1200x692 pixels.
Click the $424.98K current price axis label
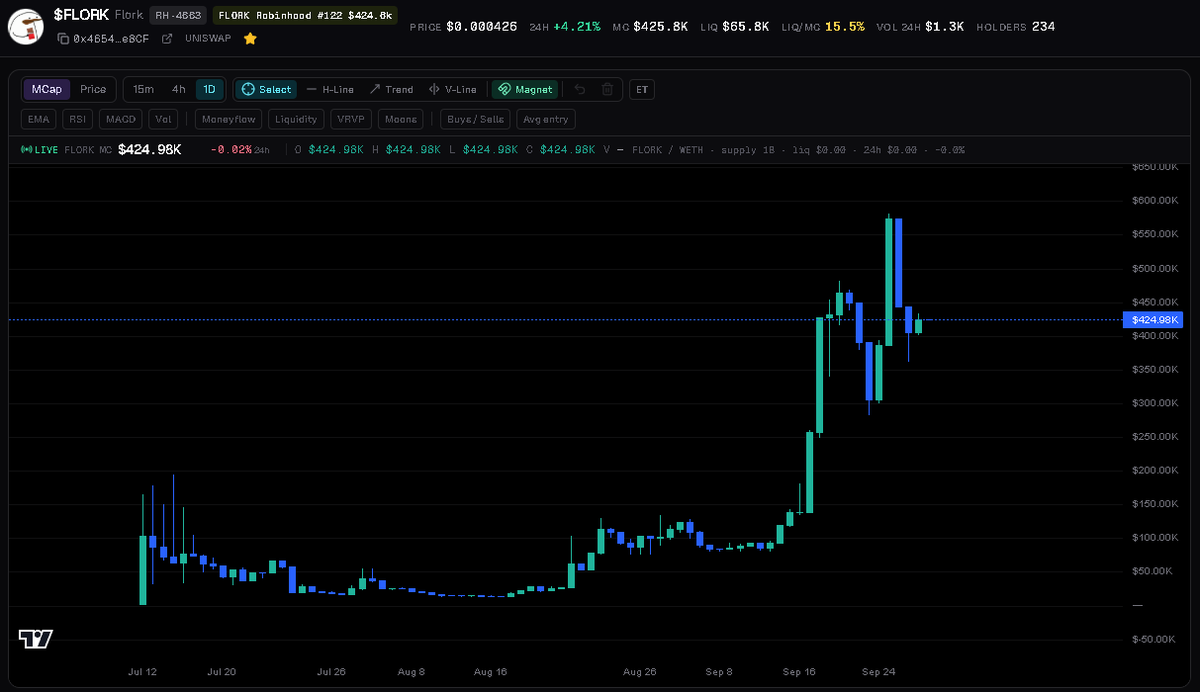[x=1153, y=320]
